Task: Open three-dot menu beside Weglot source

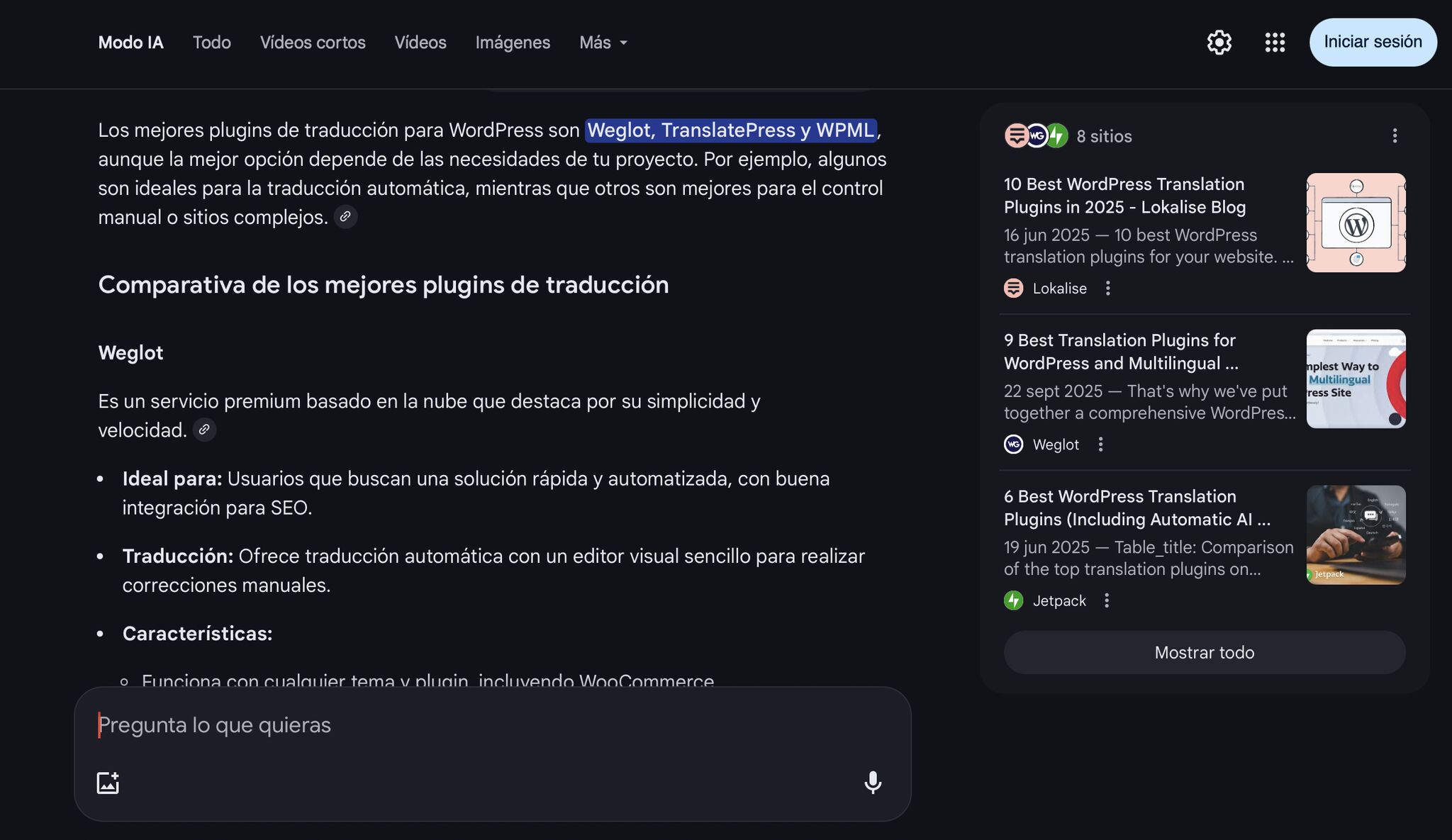Action: coord(1100,444)
